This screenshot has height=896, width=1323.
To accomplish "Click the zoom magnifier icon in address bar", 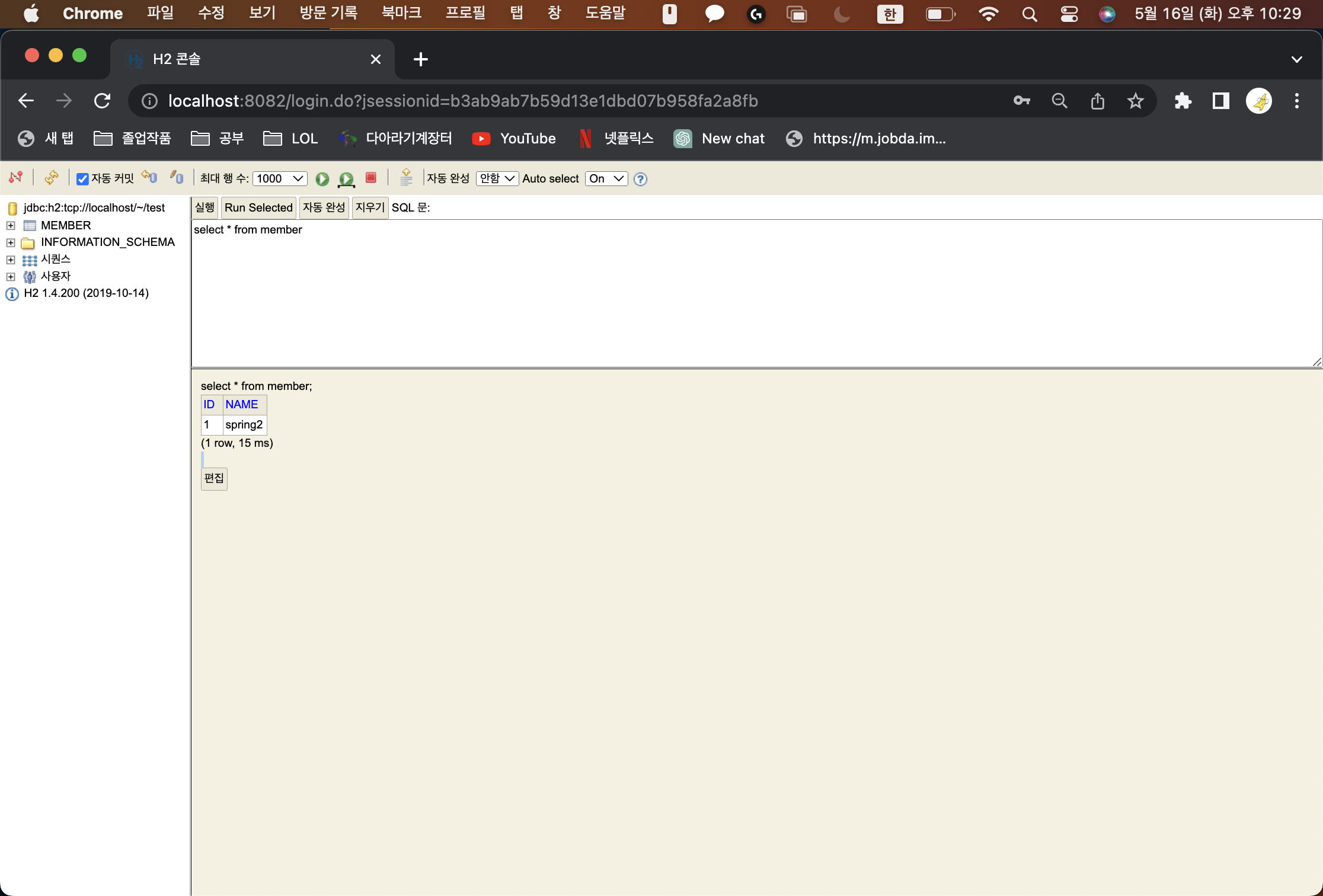I will pyautogui.click(x=1060, y=101).
